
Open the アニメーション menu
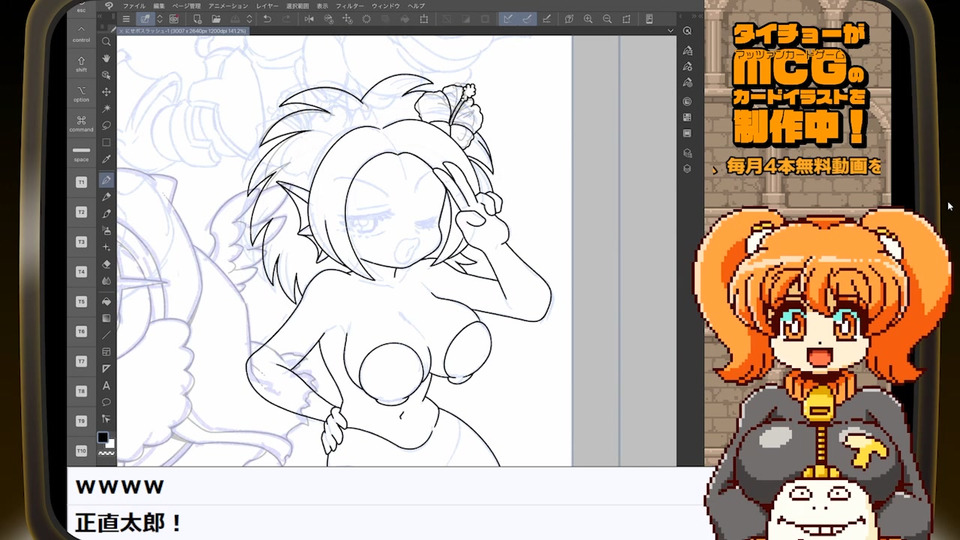tap(228, 6)
